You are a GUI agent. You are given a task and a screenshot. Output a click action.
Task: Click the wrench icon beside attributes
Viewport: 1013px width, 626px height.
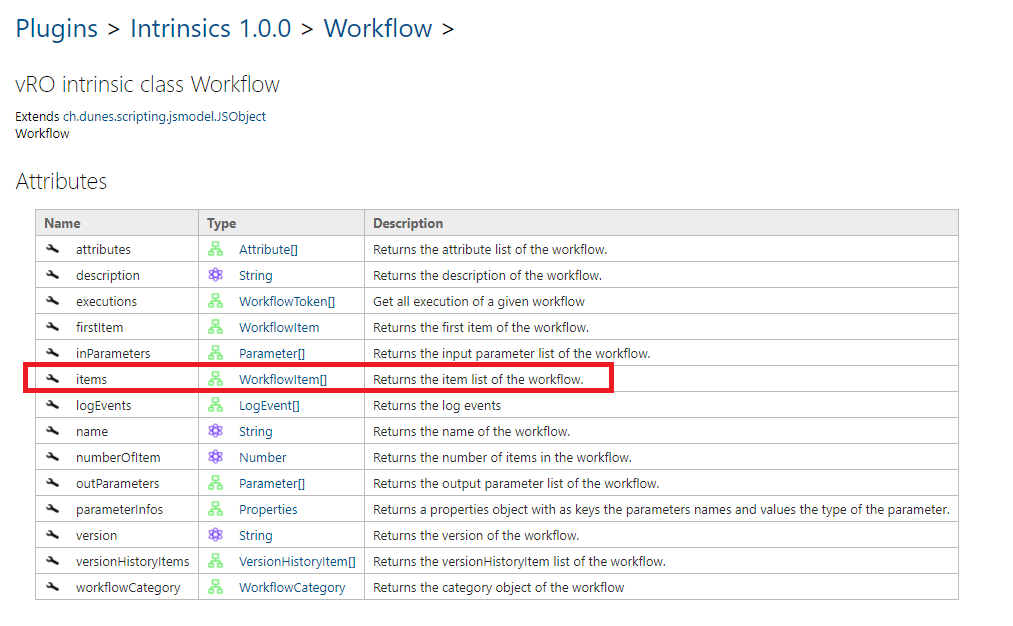coord(52,249)
